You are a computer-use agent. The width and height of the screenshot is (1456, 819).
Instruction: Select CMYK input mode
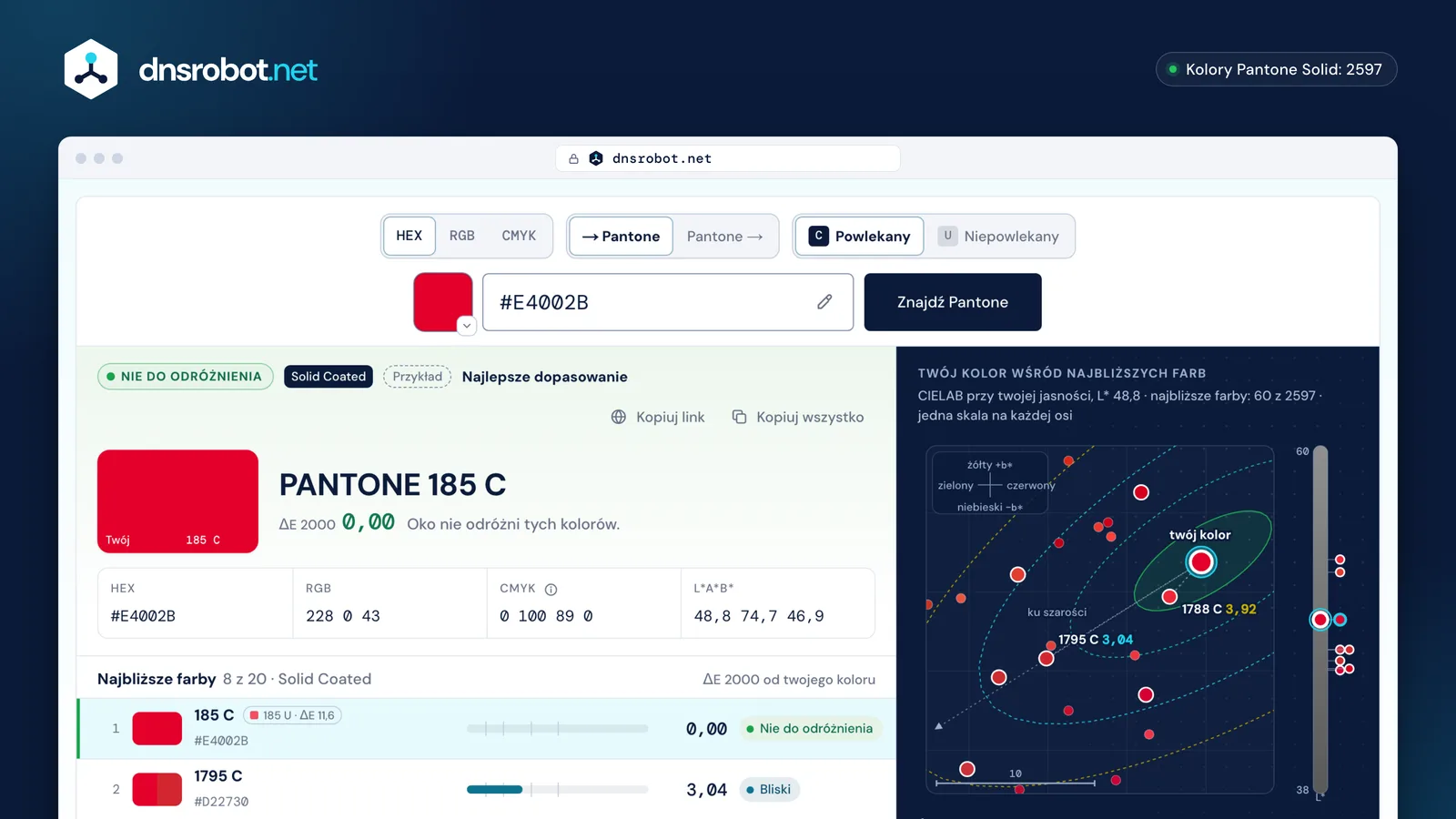(x=519, y=236)
